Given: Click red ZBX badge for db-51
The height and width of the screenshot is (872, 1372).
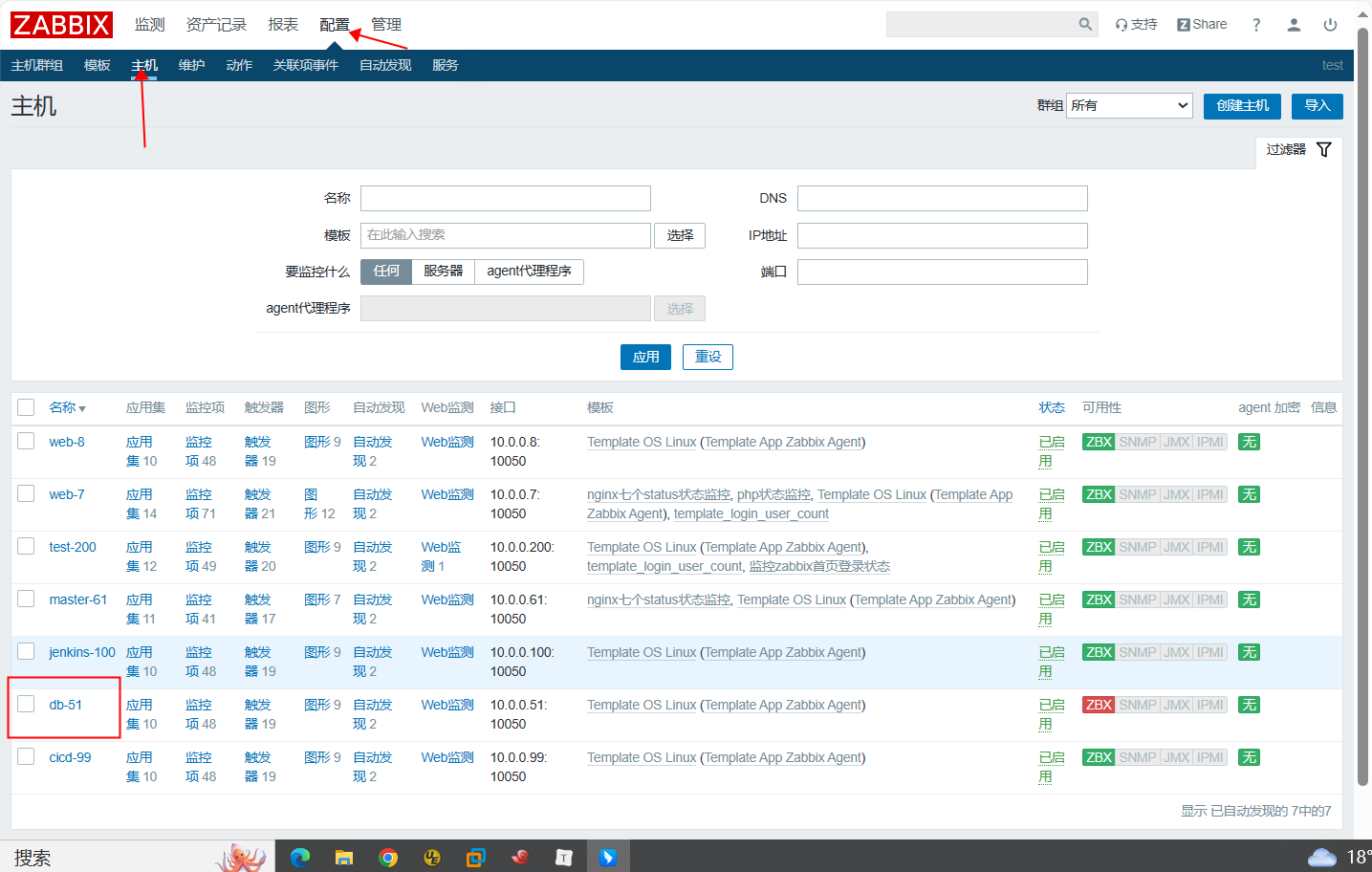Looking at the screenshot, I should (x=1099, y=705).
